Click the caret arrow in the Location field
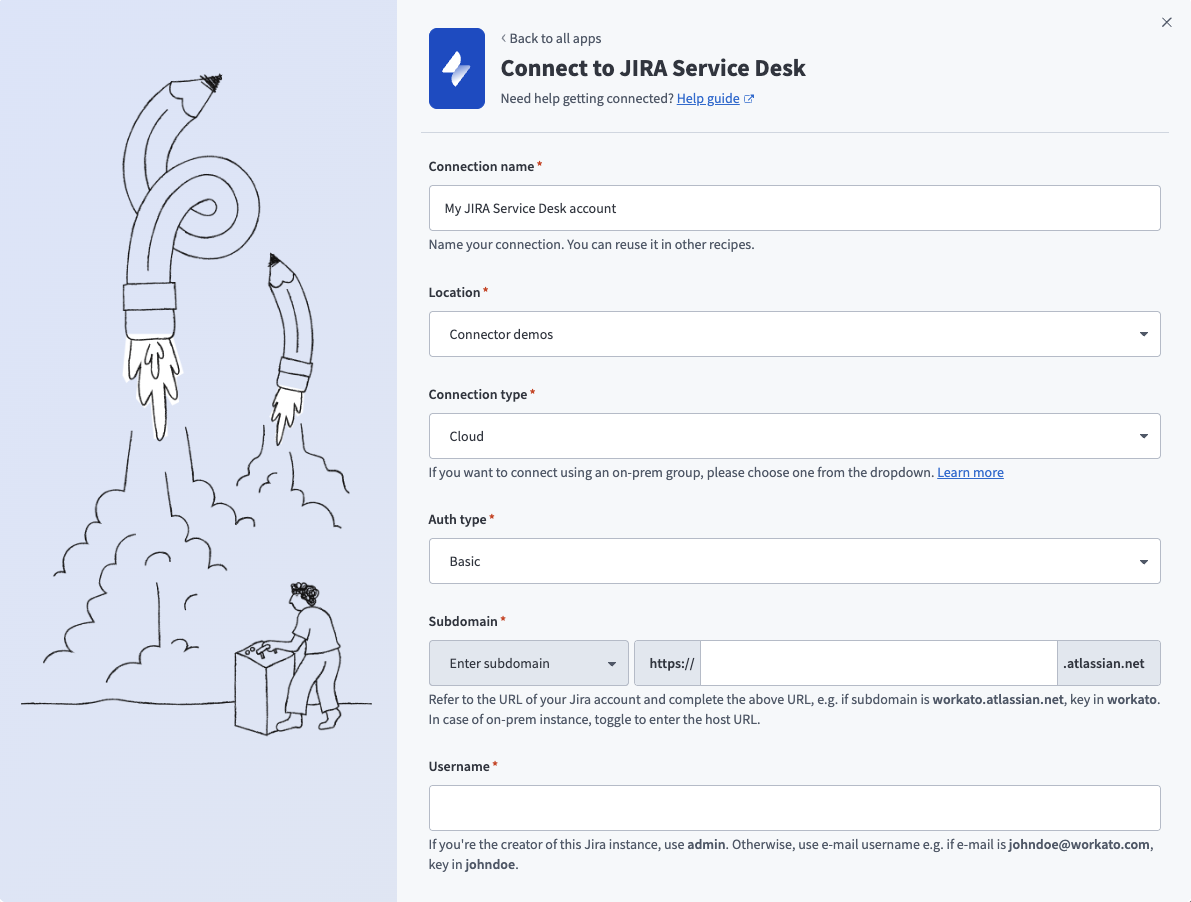Viewport: 1191px width, 902px height. click(x=1144, y=334)
